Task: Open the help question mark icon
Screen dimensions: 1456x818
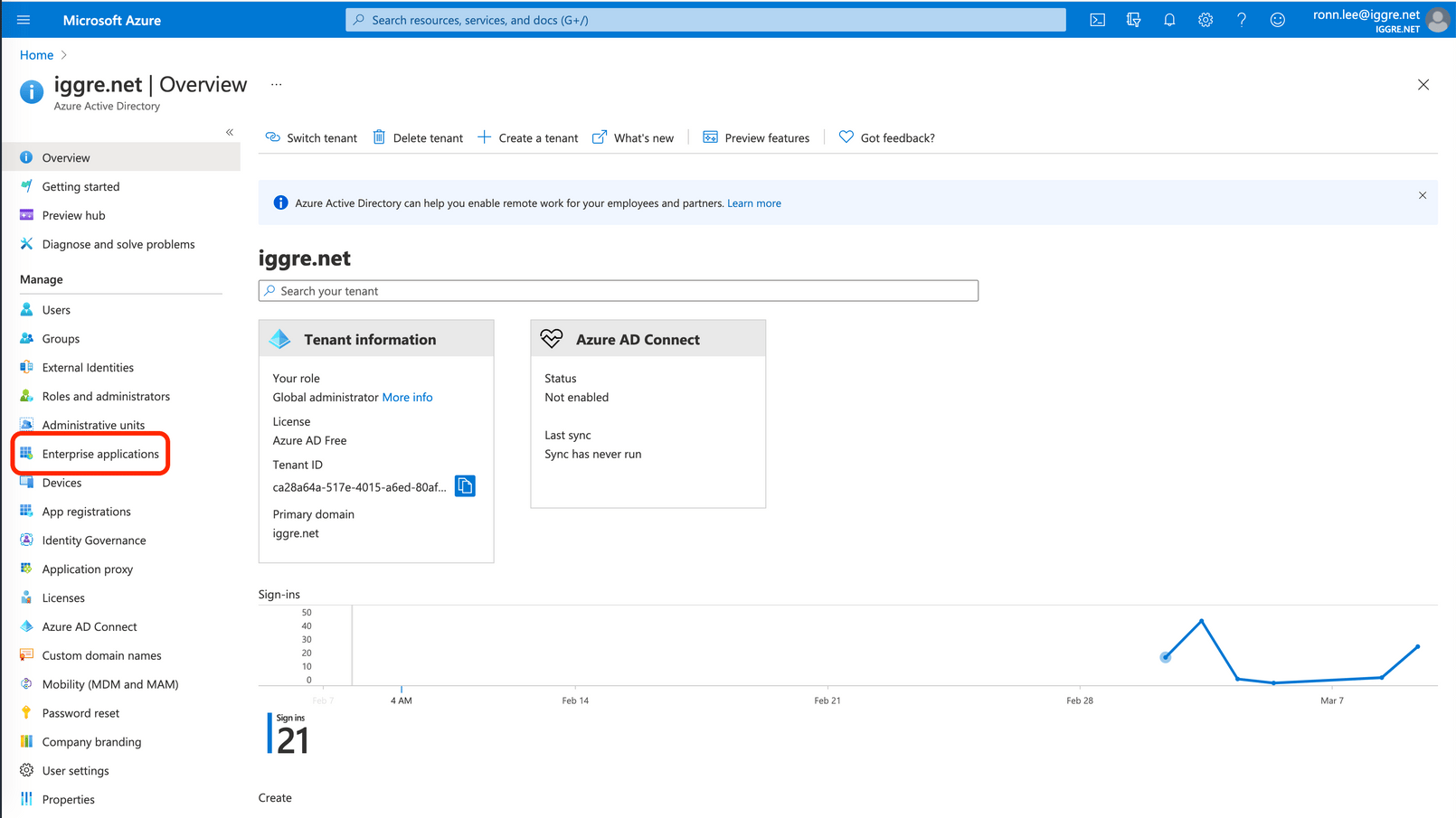Action: 1242,20
